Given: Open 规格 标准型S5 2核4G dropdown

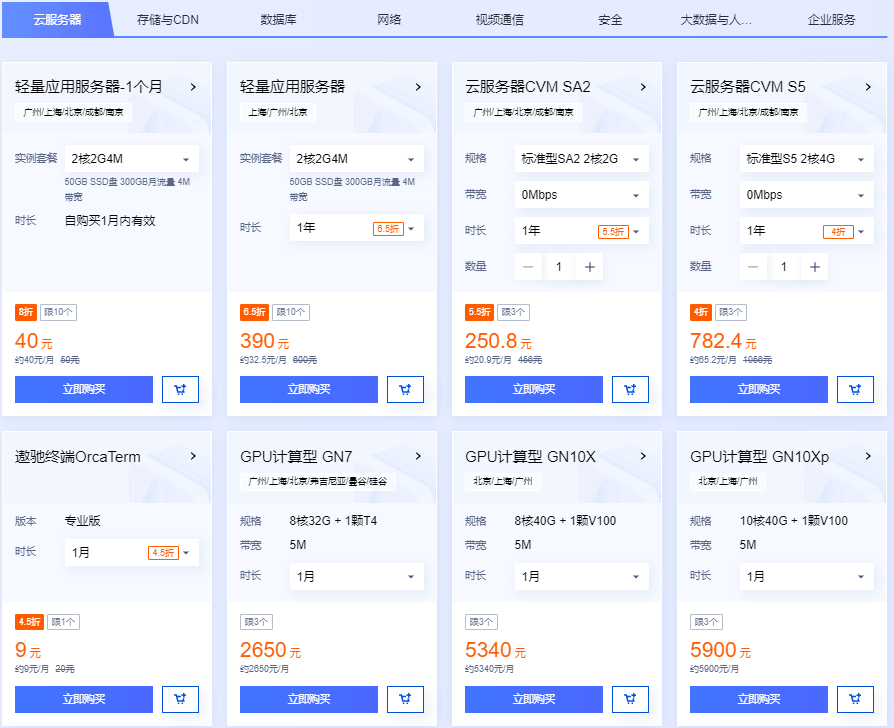Looking at the screenshot, I should [807, 159].
